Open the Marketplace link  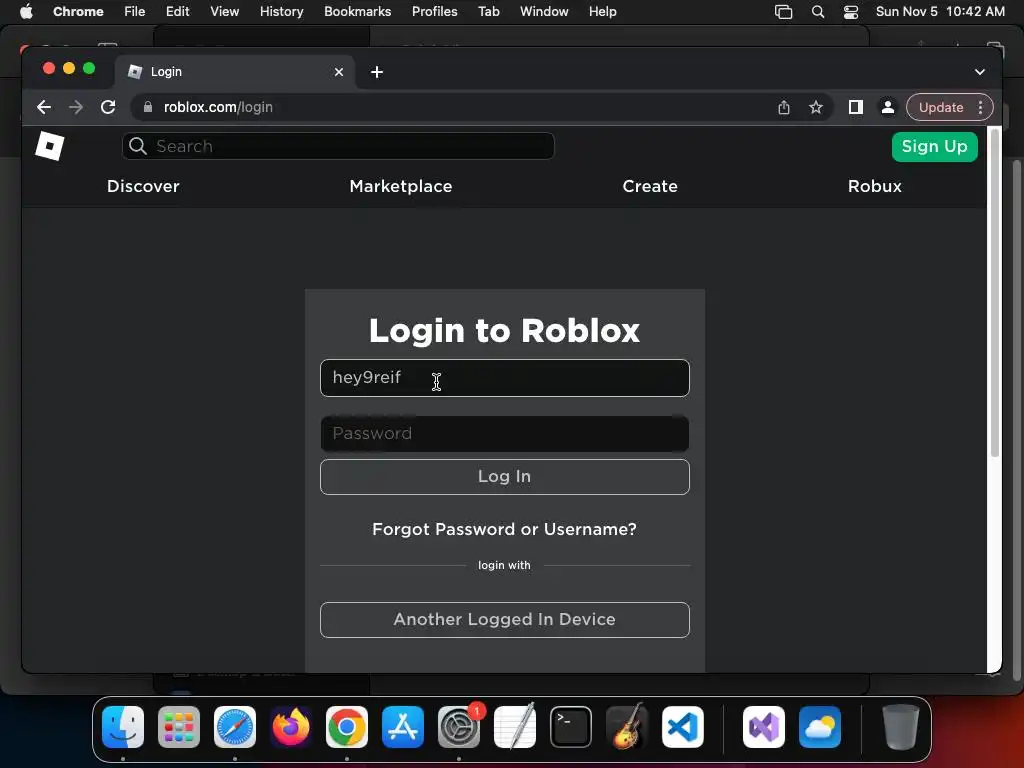pos(400,186)
